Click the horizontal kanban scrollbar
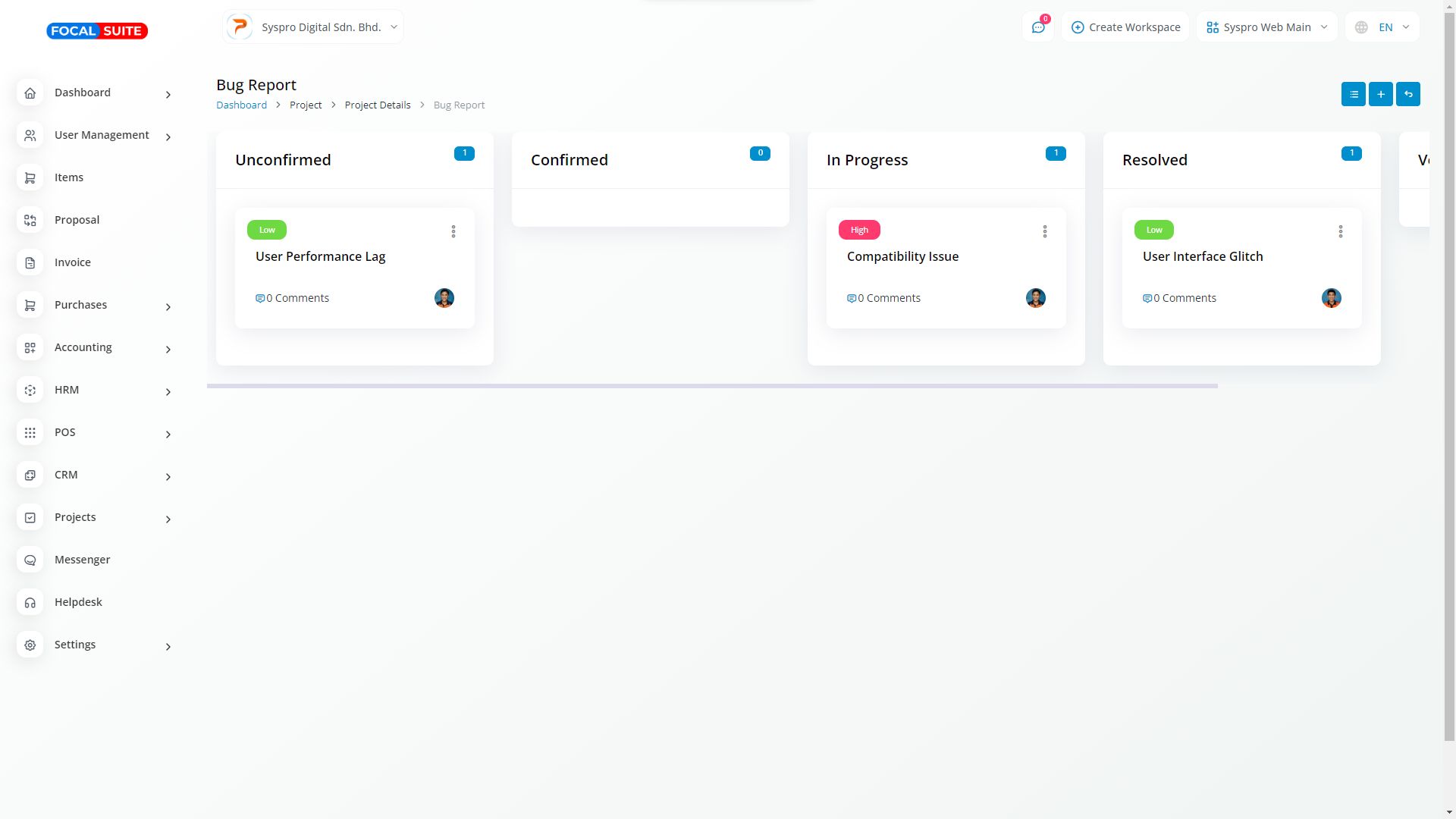This screenshot has width=1456, height=819. coord(711,386)
